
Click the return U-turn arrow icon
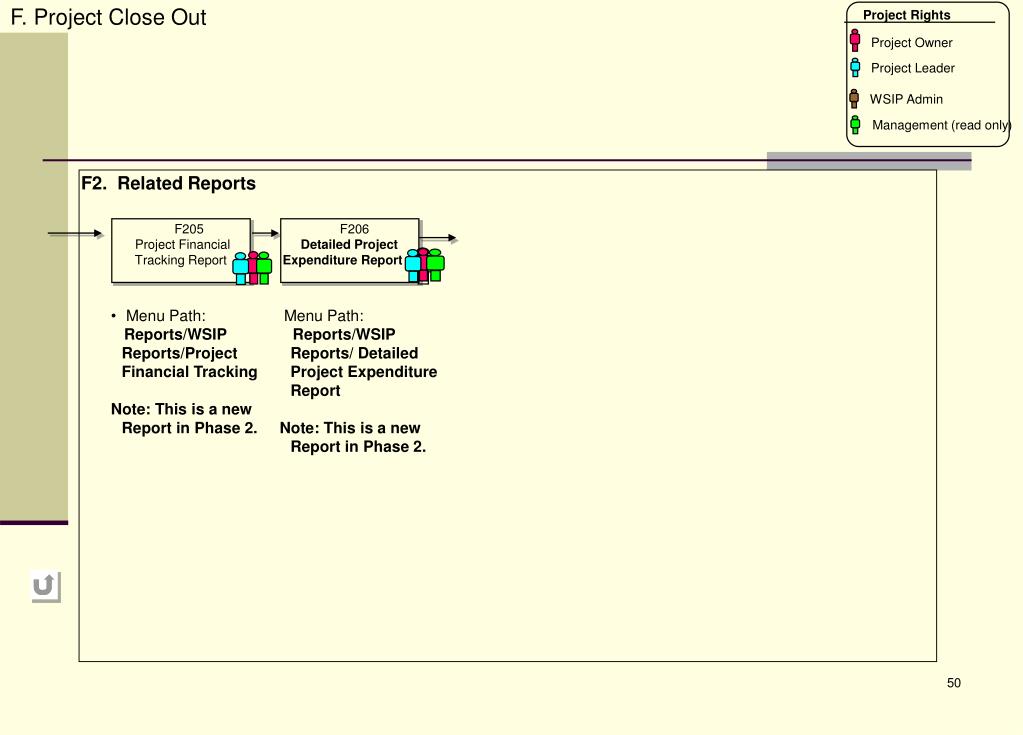(x=46, y=586)
